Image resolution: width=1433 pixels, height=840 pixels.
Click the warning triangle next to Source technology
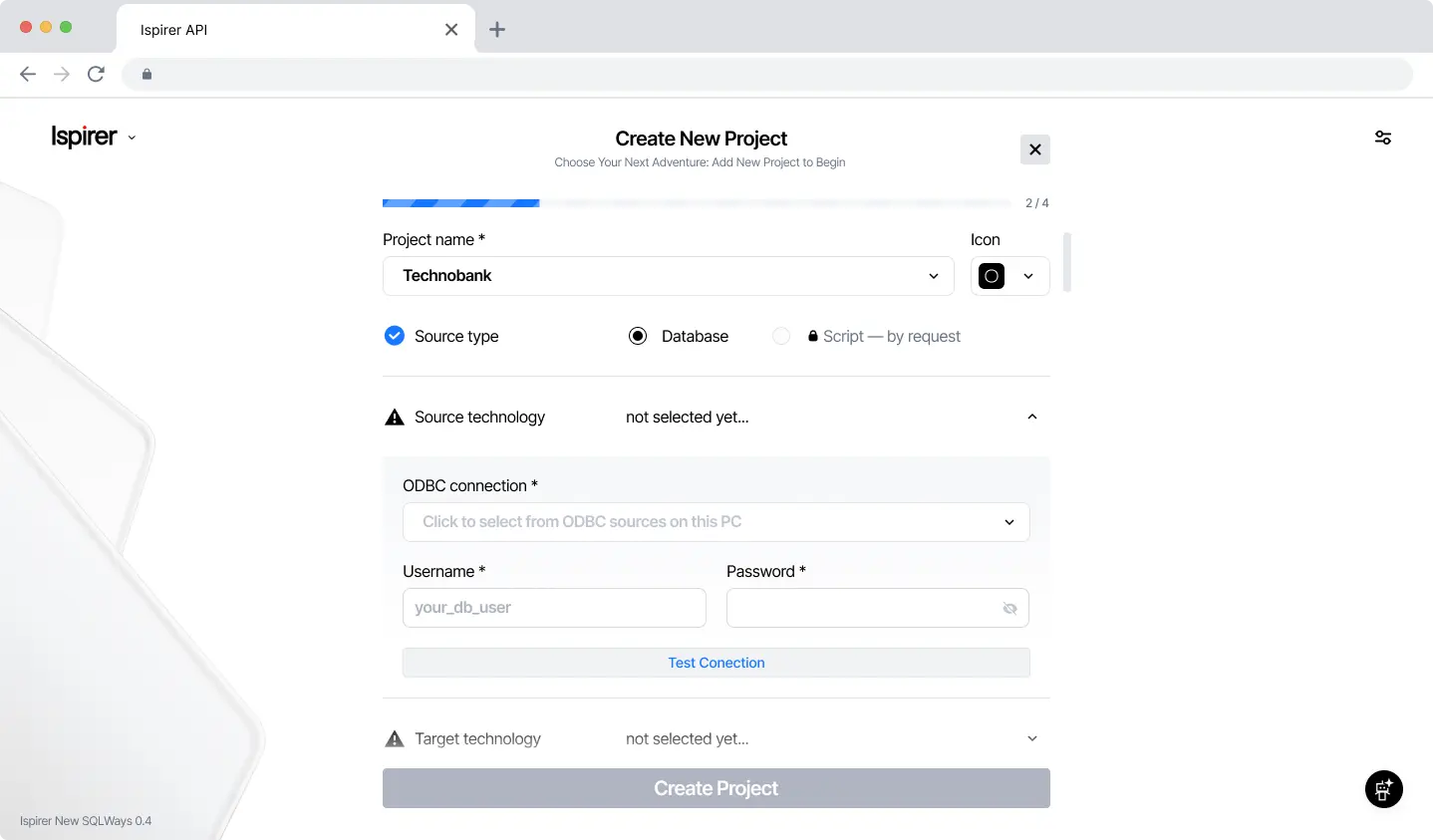pyautogui.click(x=395, y=418)
